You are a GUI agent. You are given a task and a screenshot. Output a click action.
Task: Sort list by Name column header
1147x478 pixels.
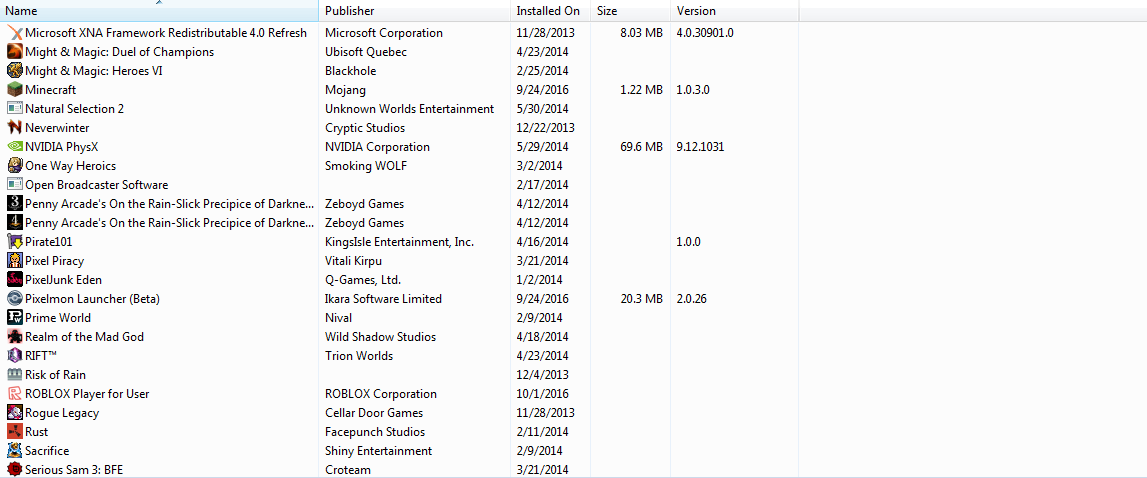tap(159, 11)
